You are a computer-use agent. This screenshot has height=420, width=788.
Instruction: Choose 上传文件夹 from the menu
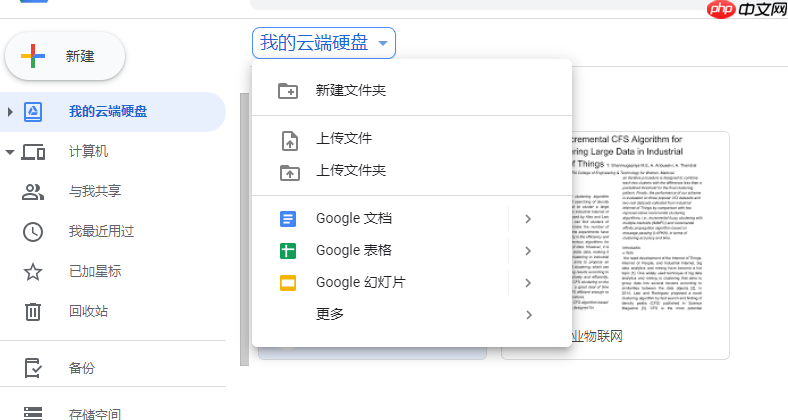pos(412,171)
